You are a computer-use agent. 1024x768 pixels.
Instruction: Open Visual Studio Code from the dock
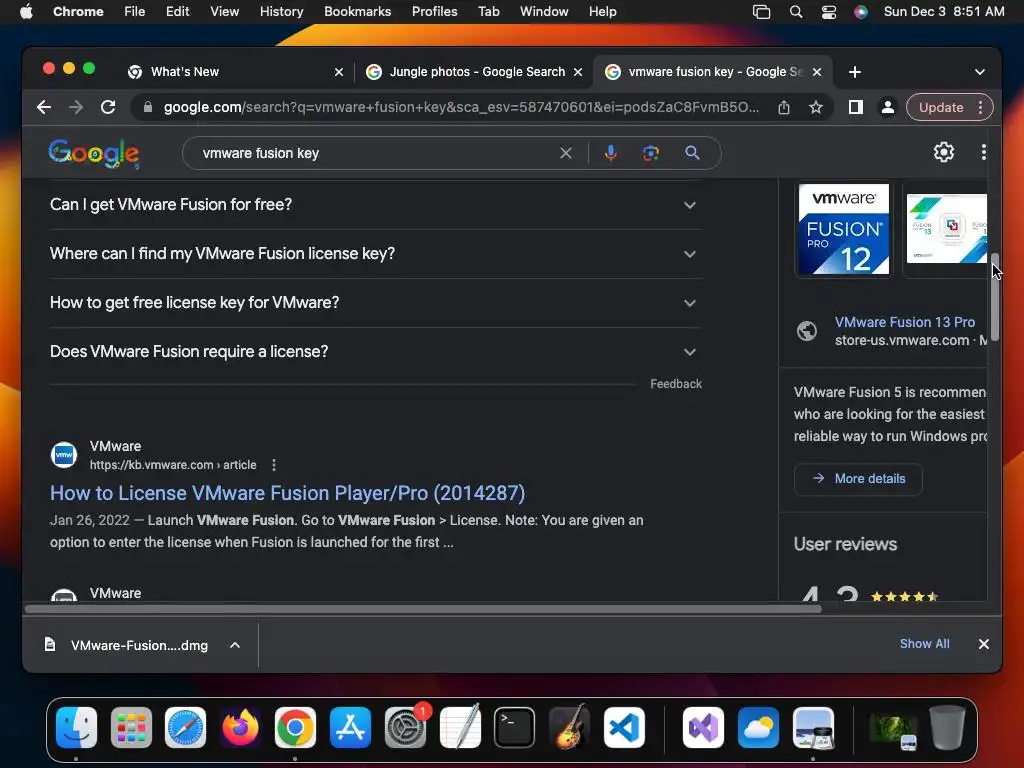tap(624, 727)
